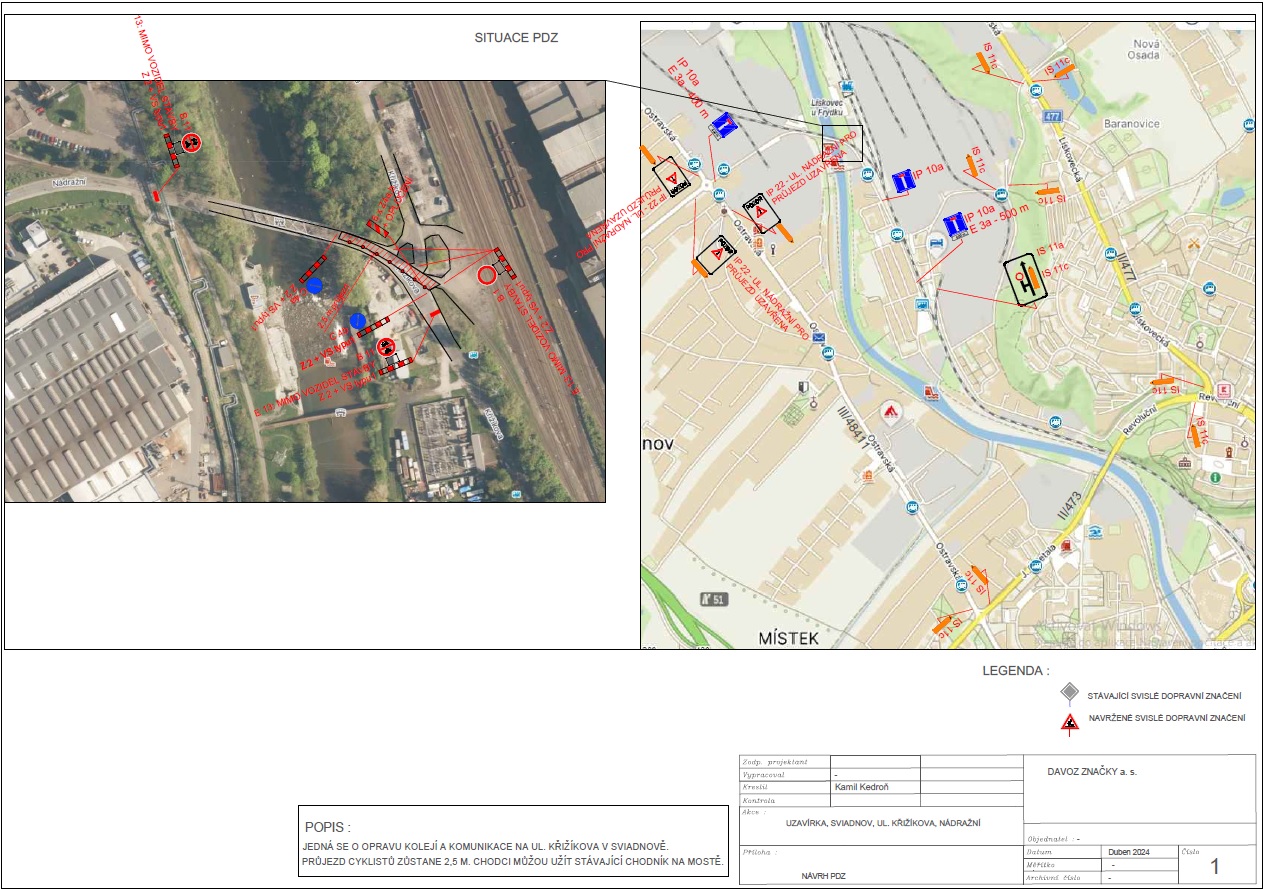This screenshot has width=1263, height=889.
Task: Click the red triangle proposed-sign legend symbol
Action: (x=1070, y=722)
